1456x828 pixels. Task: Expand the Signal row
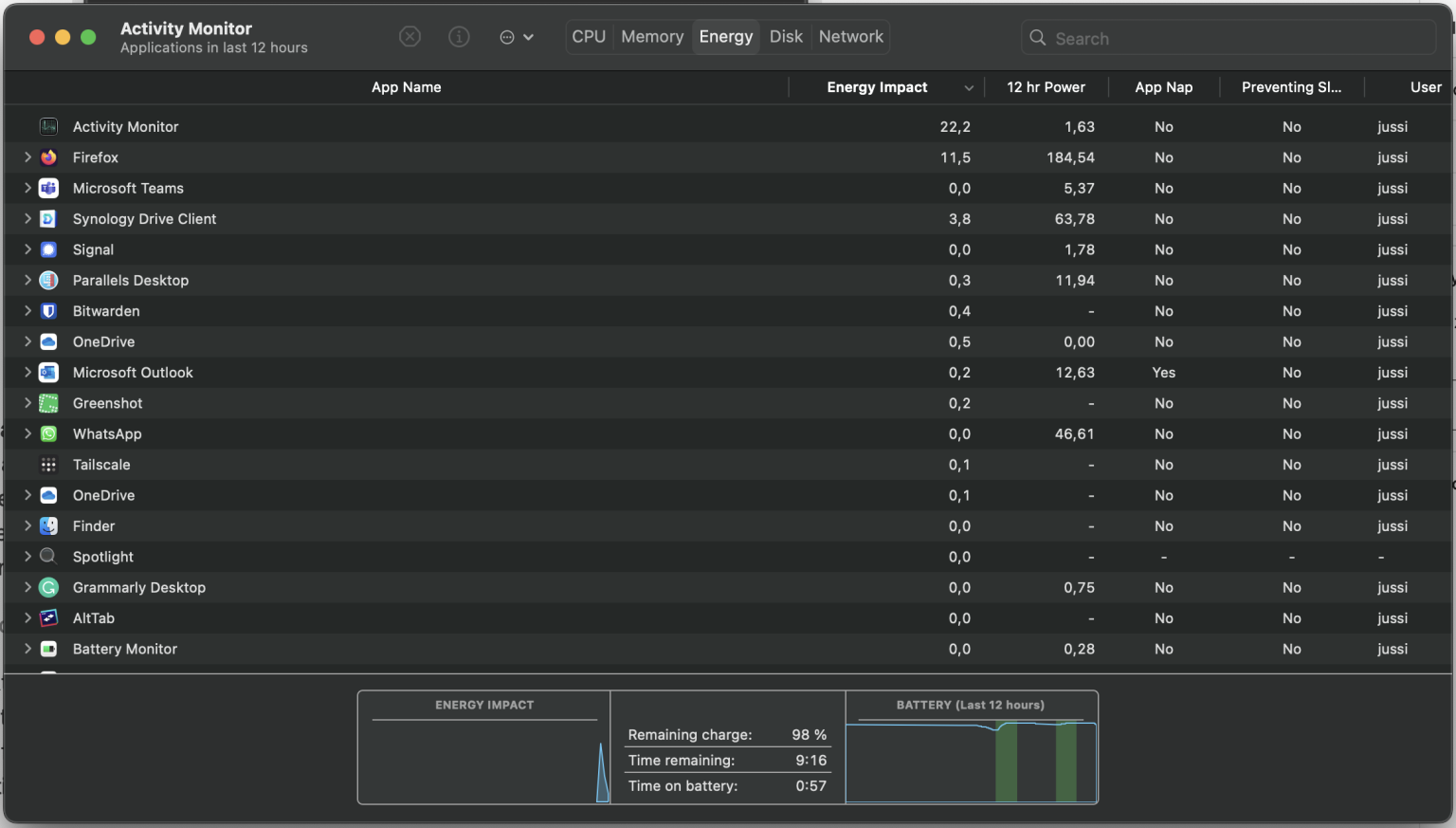point(27,249)
